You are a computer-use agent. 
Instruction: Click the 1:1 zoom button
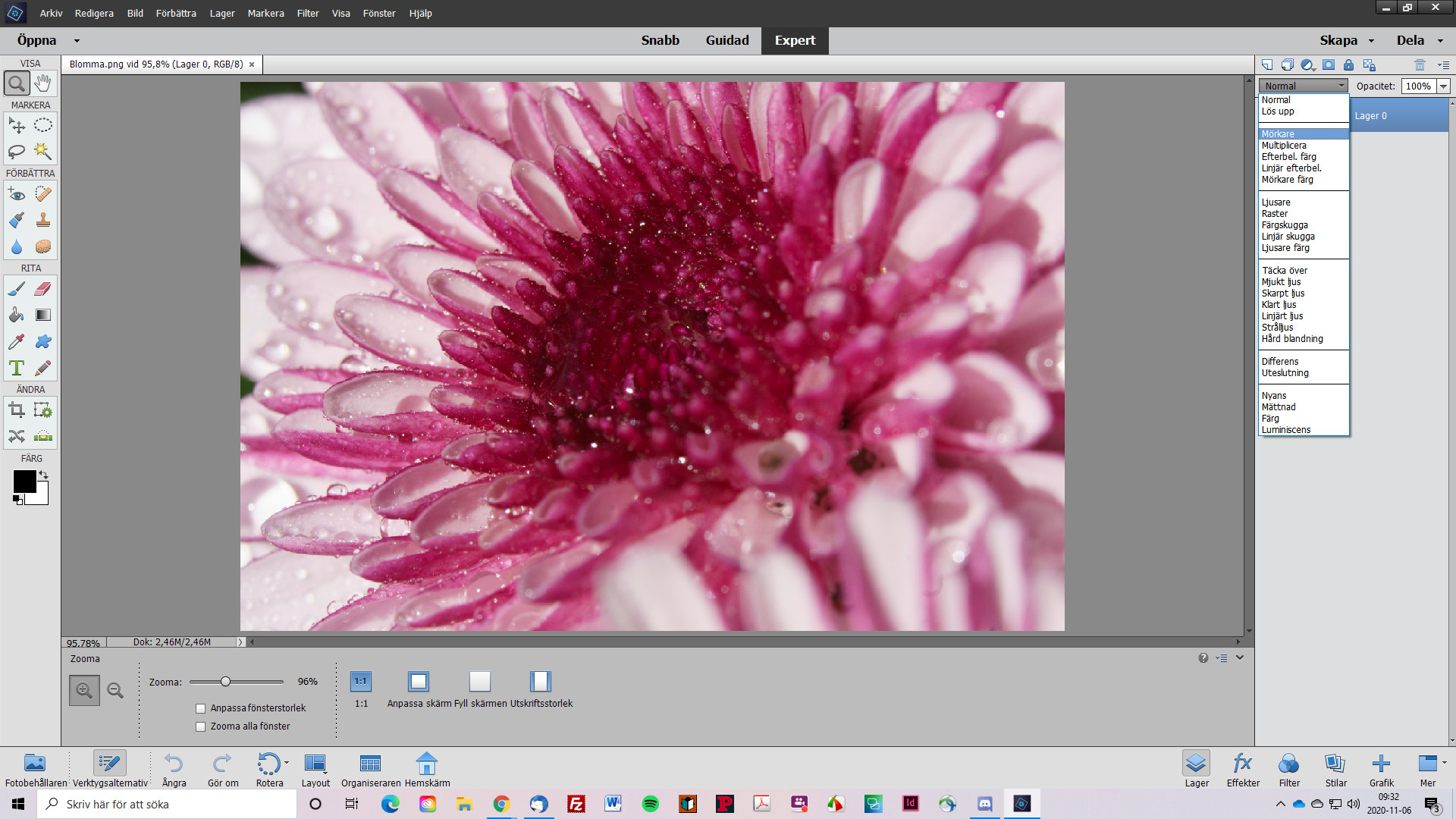coord(360,681)
